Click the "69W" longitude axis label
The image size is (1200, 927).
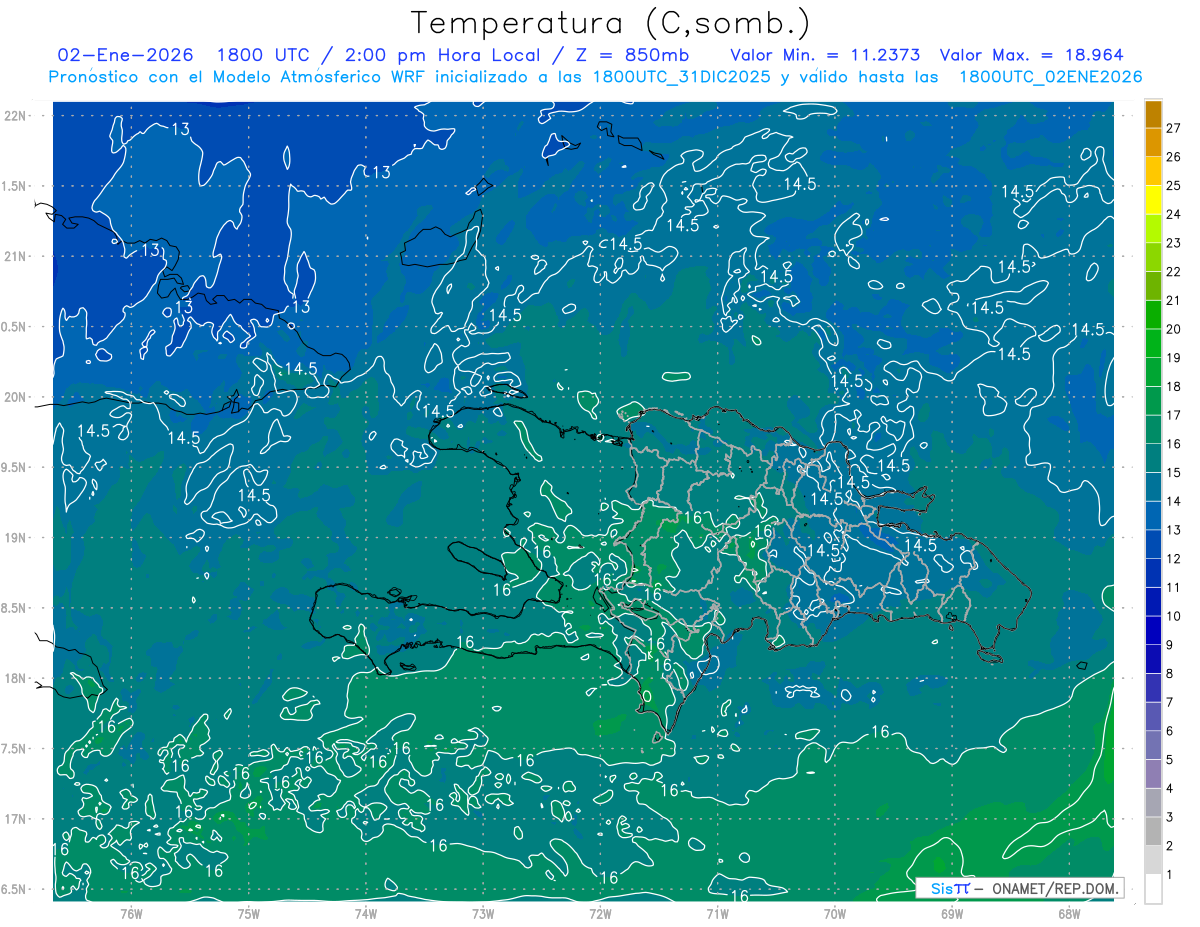tap(952, 913)
